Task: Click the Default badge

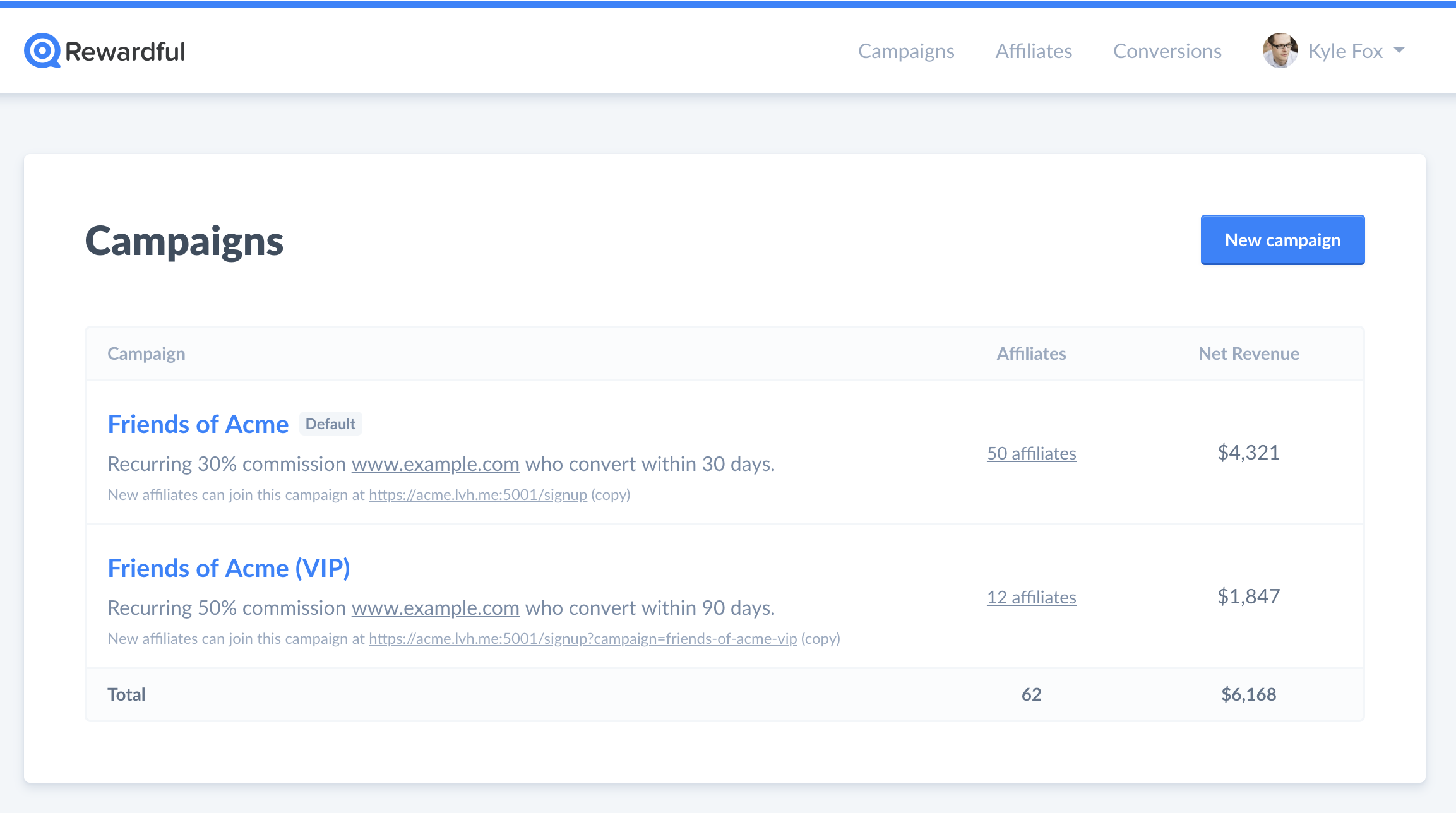Action: click(x=330, y=424)
